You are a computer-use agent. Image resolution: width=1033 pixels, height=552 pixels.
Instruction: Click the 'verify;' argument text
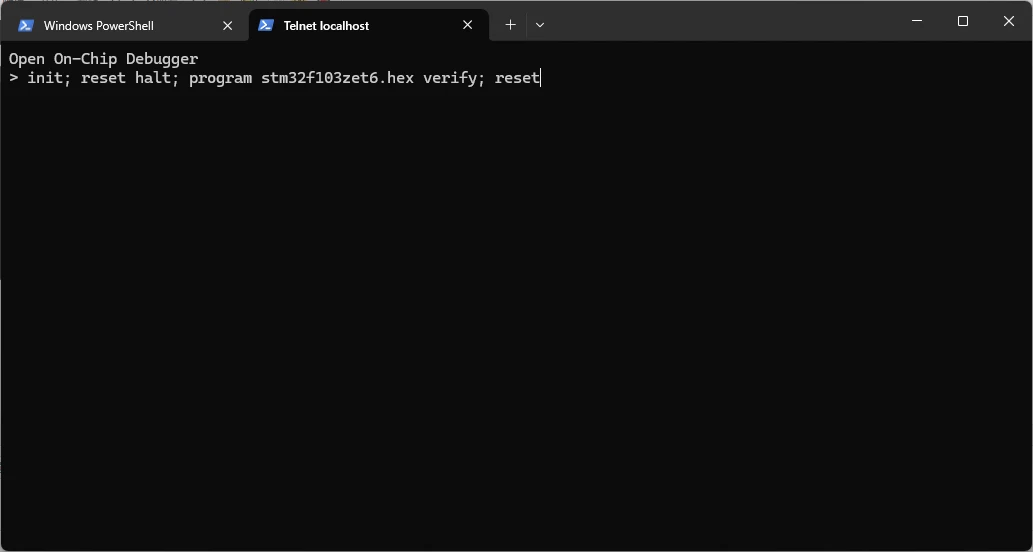[454, 78]
